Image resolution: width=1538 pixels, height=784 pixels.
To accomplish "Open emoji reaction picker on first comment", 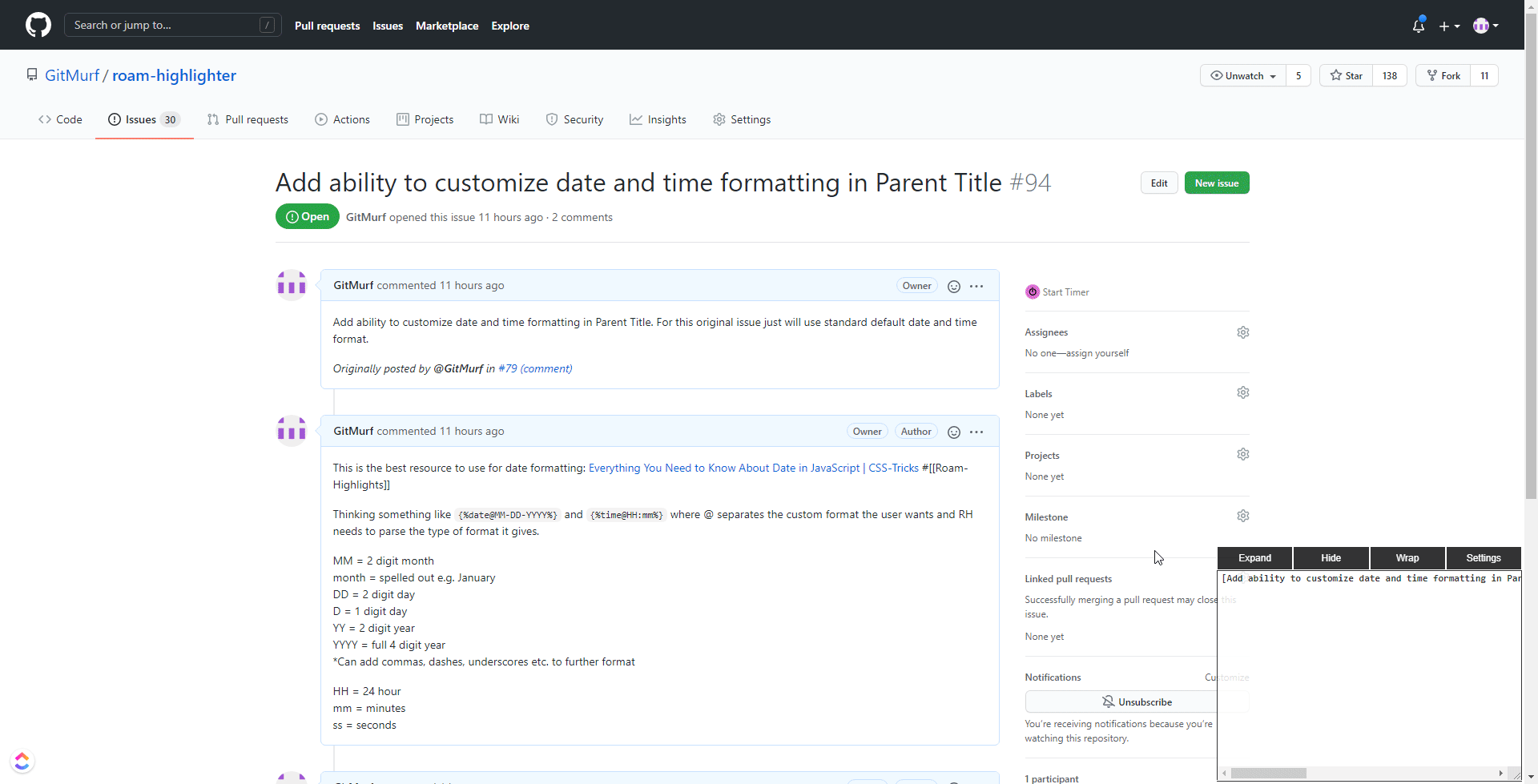I will point(953,287).
